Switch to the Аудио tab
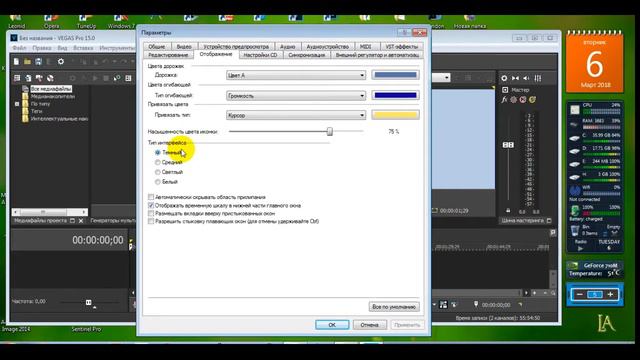The width and height of the screenshot is (640, 360). point(287,47)
